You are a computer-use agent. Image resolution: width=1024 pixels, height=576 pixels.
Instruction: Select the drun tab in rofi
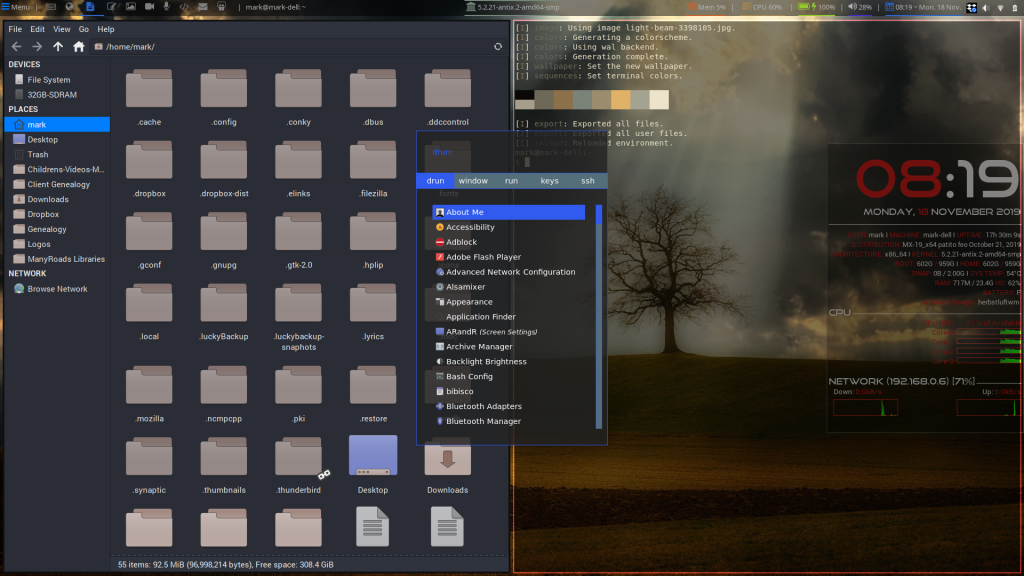click(x=436, y=181)
